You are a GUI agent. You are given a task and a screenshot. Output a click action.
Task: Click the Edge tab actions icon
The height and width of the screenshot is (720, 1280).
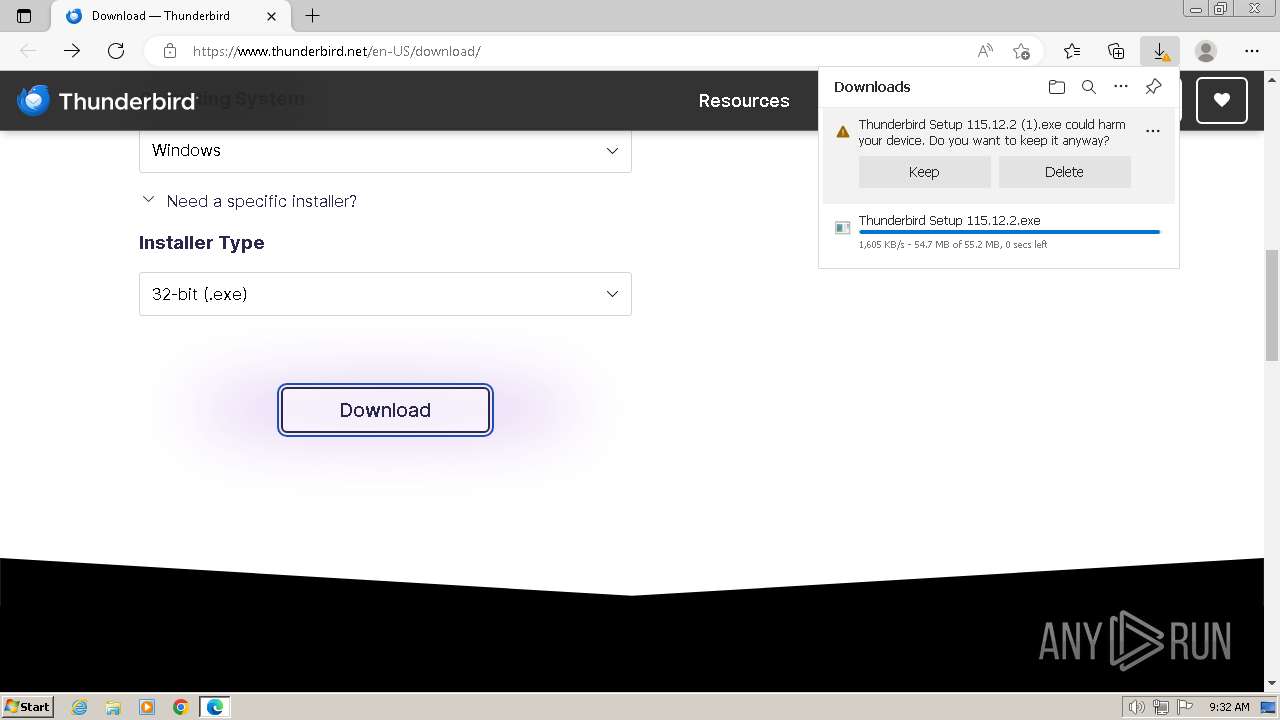click(24, 16)
